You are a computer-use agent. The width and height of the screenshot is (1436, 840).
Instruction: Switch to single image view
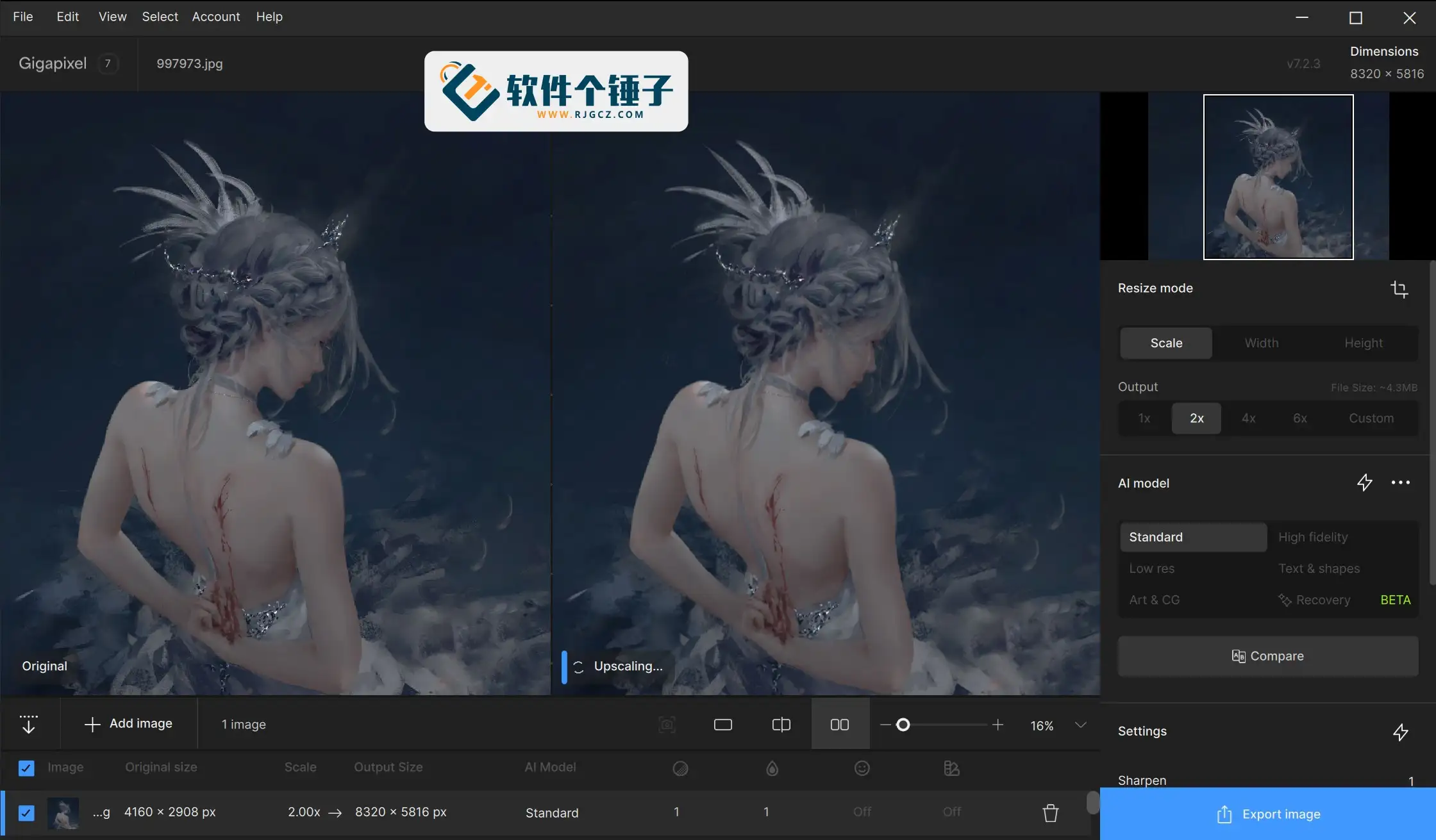723,725
